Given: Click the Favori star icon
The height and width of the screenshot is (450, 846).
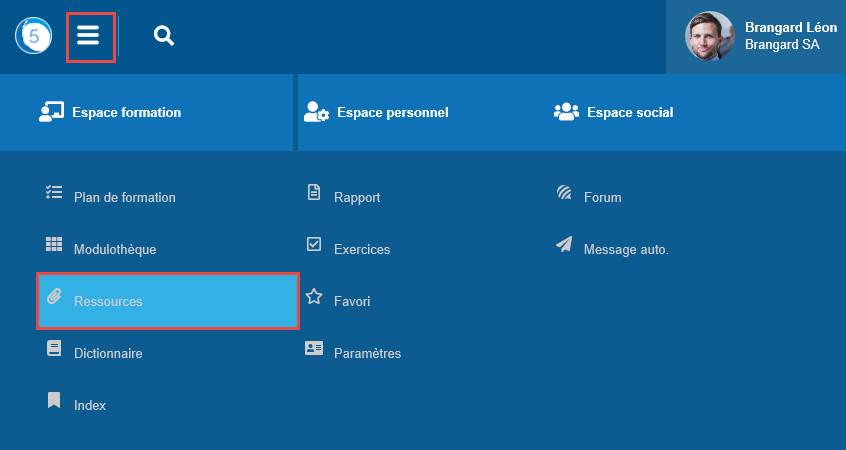Looking at the screenshot, I should (x=314, y=297).
